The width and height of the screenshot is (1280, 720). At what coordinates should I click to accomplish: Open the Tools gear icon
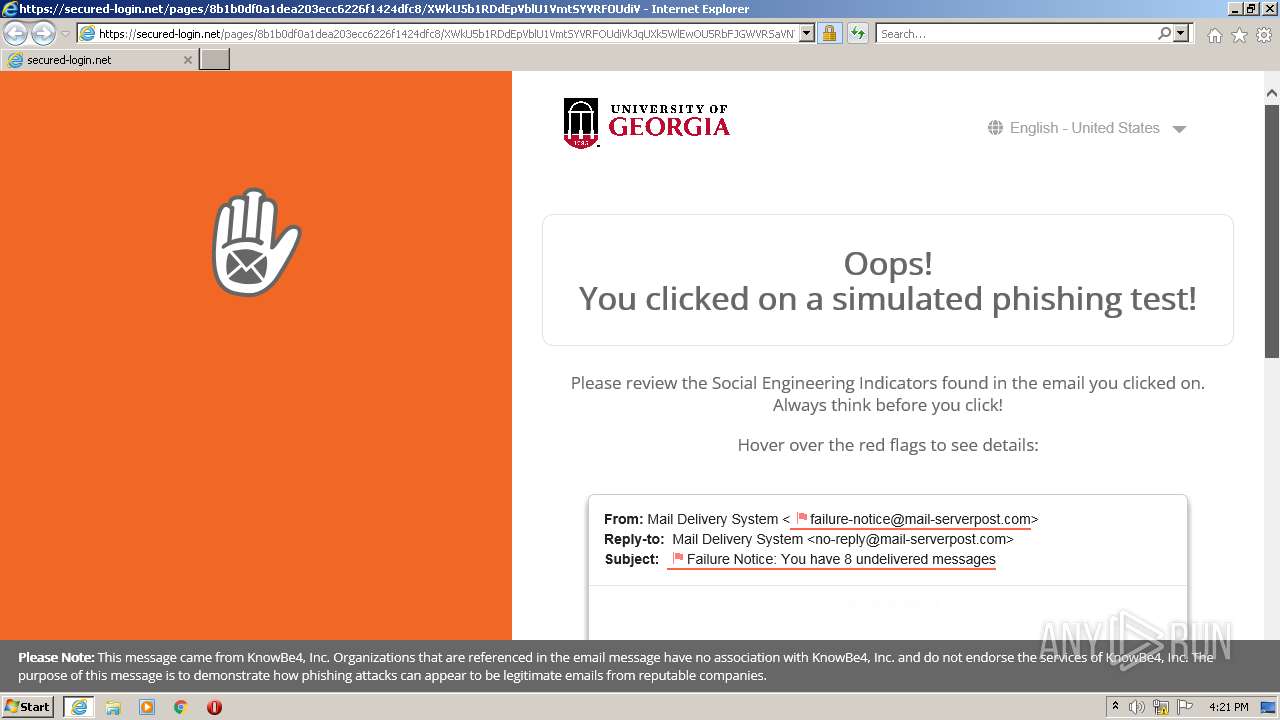click(x=1264, y=35)
